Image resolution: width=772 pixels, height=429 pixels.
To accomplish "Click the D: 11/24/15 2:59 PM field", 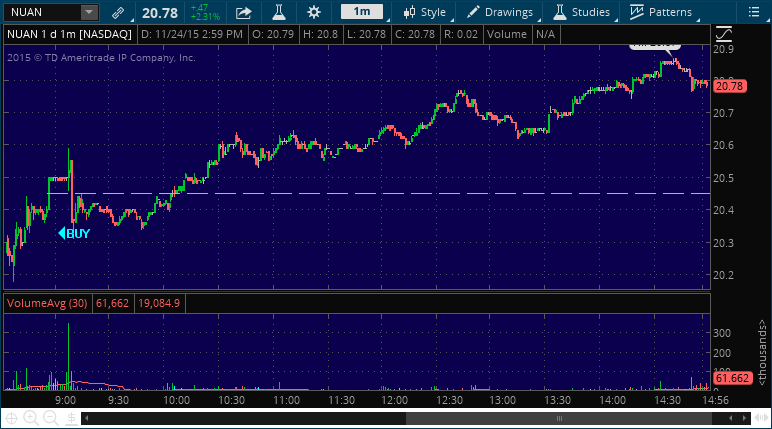I will point(192,34).
